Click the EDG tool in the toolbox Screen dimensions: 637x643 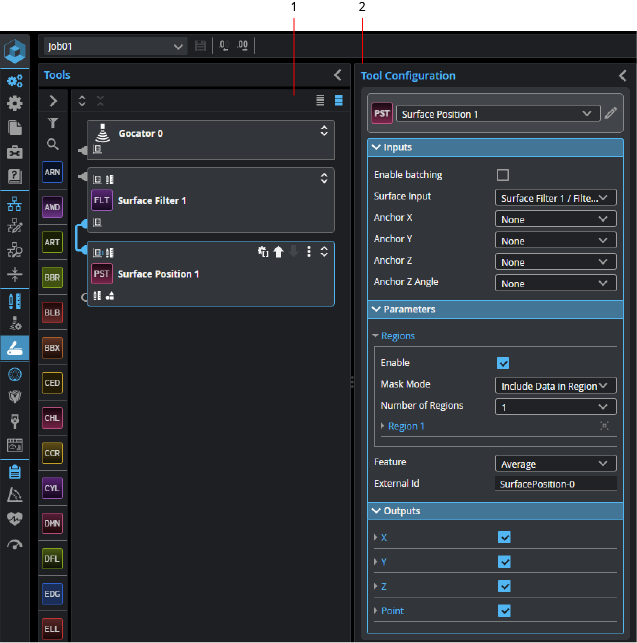[x=52, y=593]
